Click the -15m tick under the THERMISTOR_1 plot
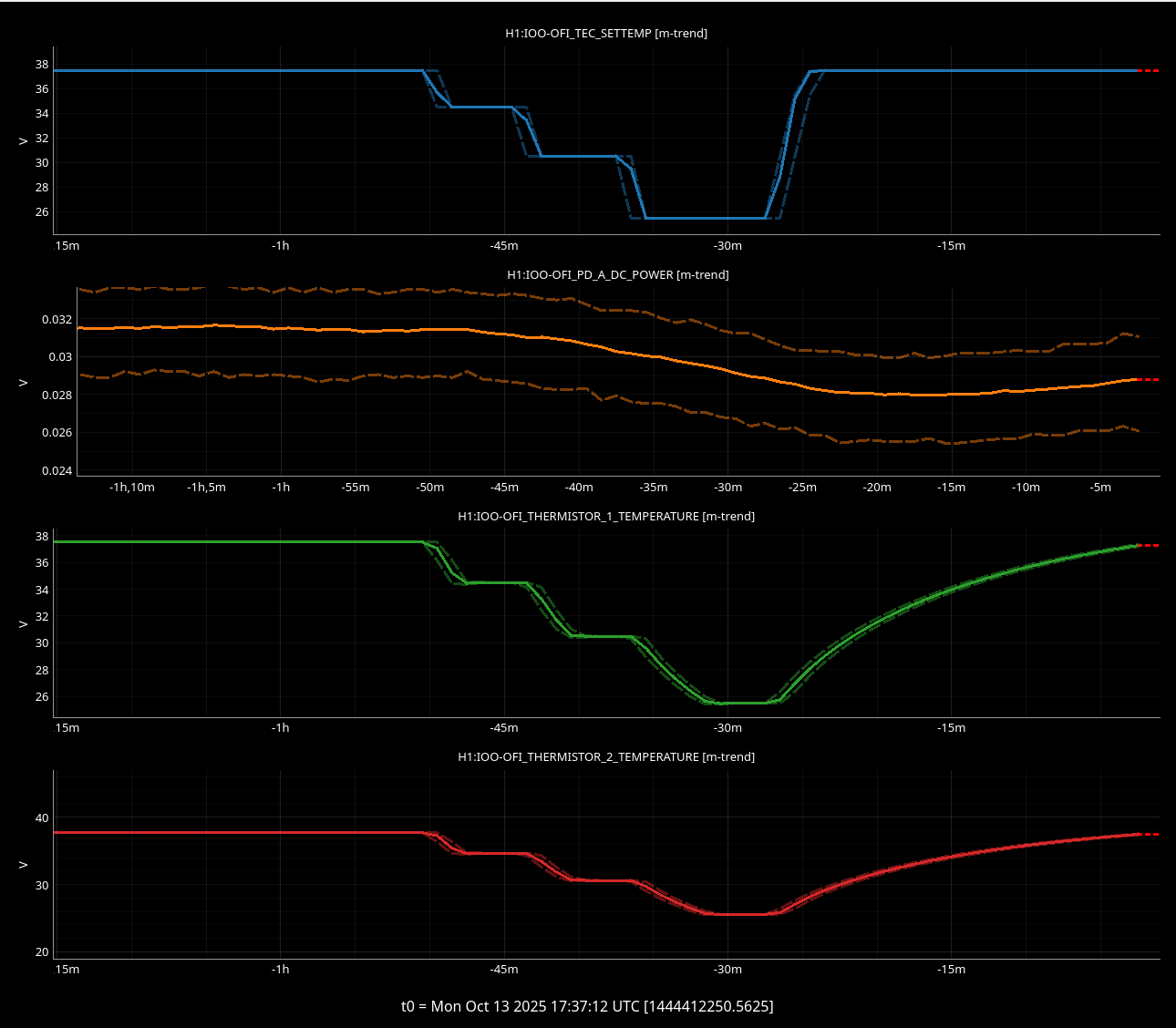The image size is (1176, 1028). point(951,728)
